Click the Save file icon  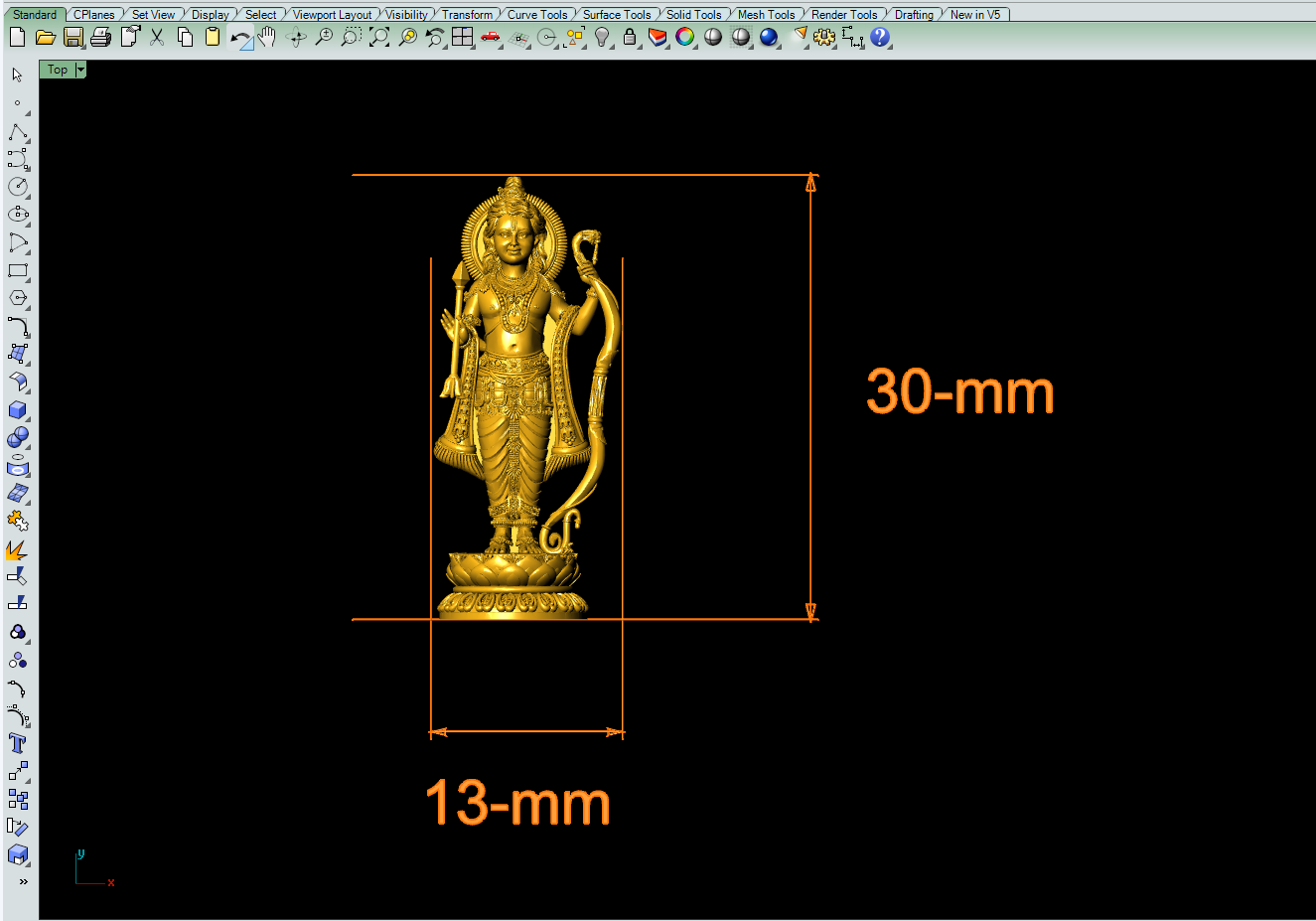(73, 38)
